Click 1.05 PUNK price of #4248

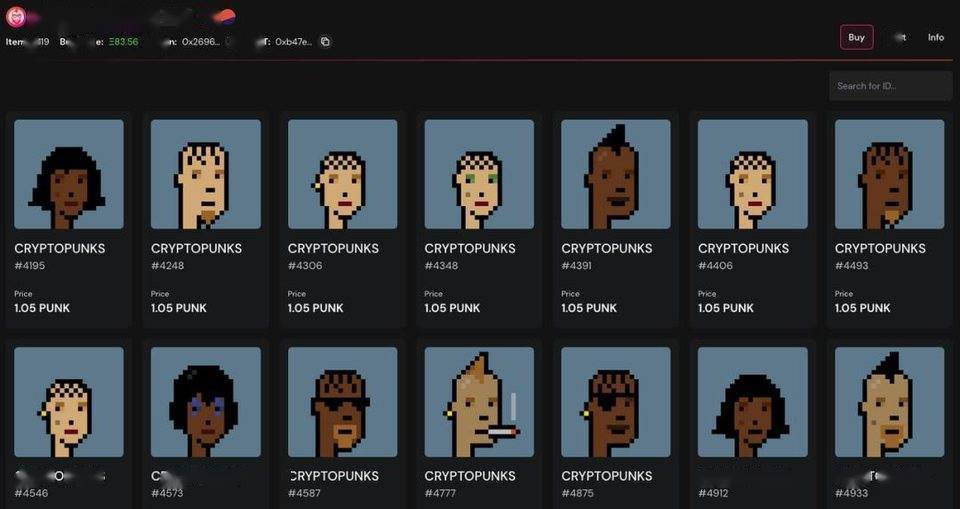(179, 308)
